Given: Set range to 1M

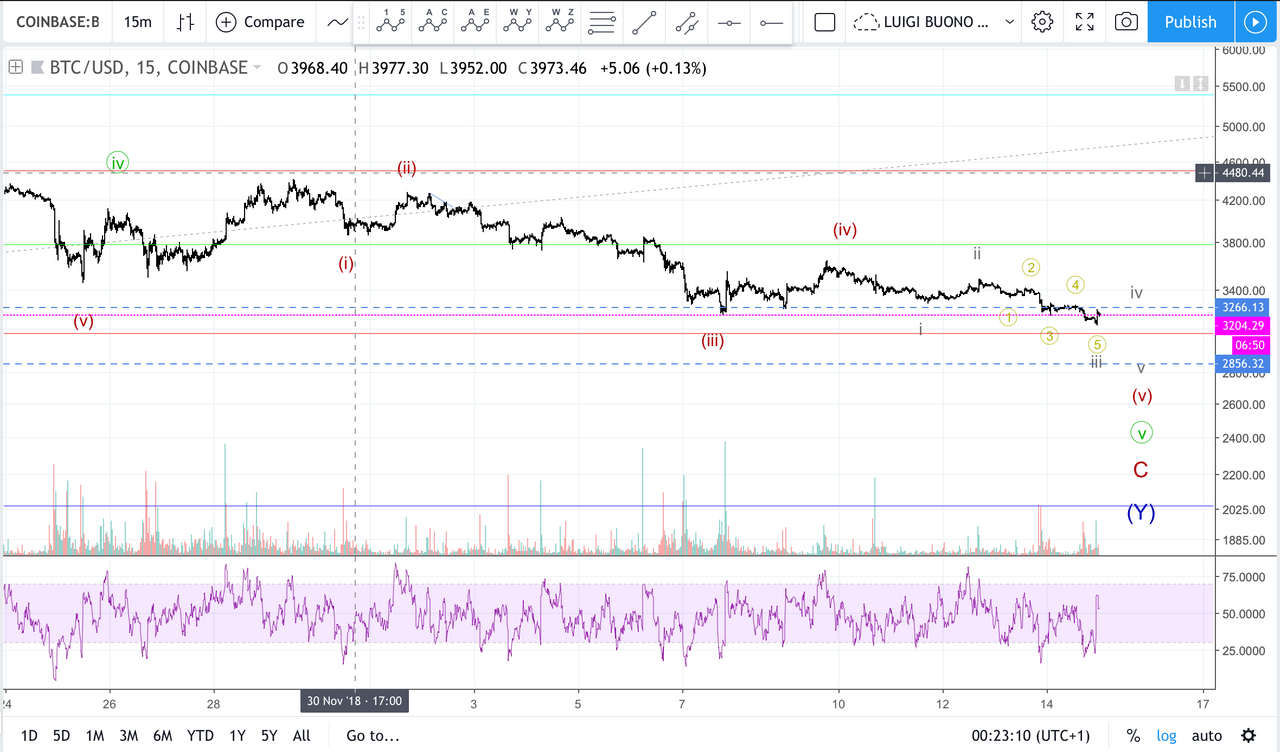Looking at the screenshot, I should click(x=95, y=736).
